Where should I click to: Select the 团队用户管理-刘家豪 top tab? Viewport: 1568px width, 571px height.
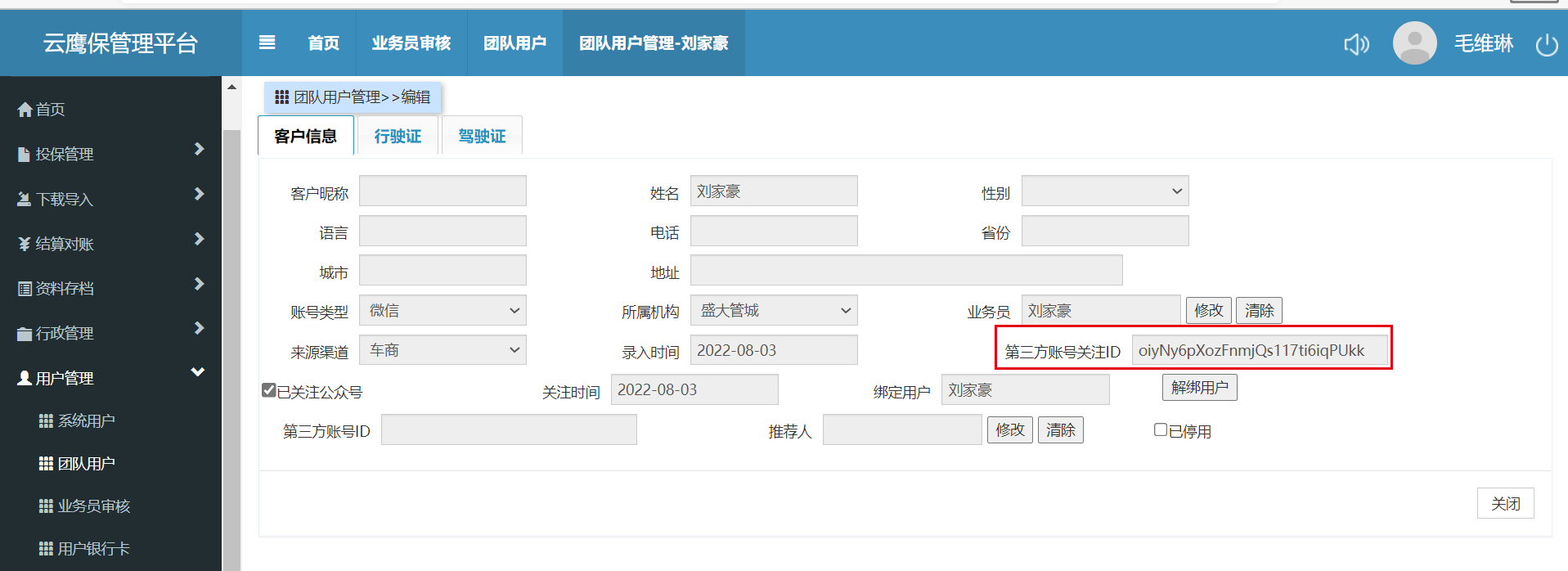(654, 43)
